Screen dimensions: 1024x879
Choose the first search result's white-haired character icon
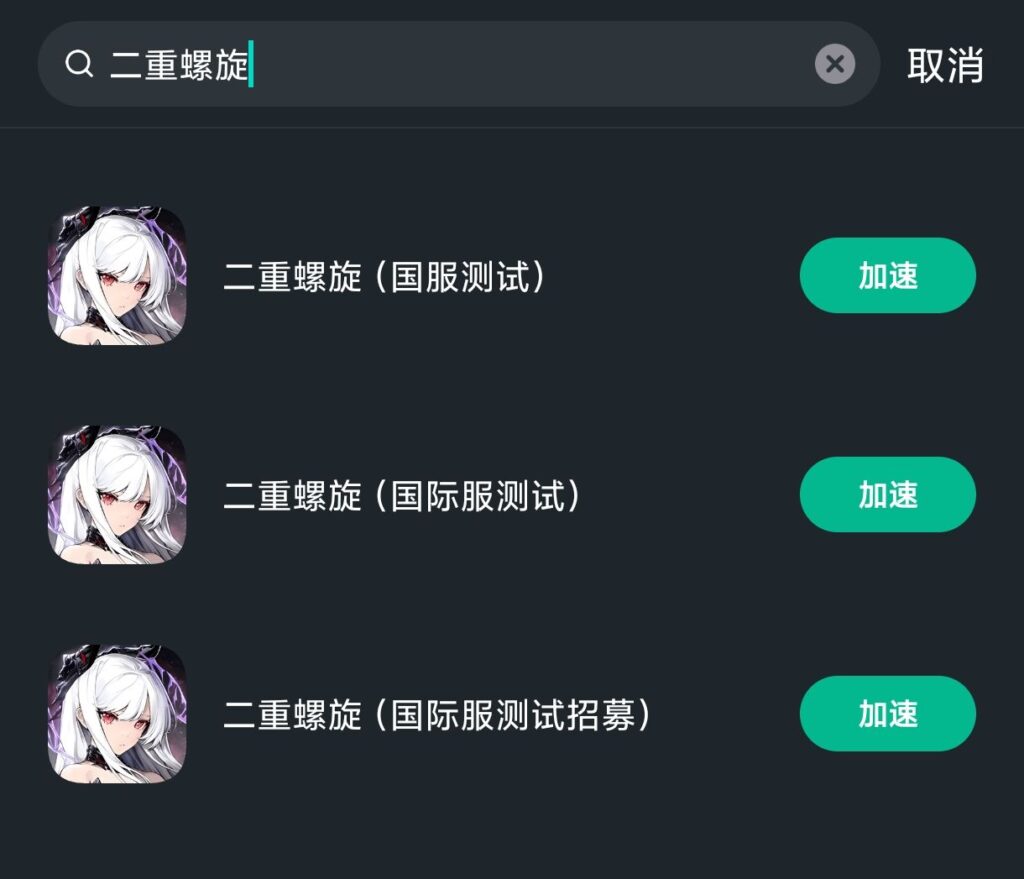(x=118, y=276)
